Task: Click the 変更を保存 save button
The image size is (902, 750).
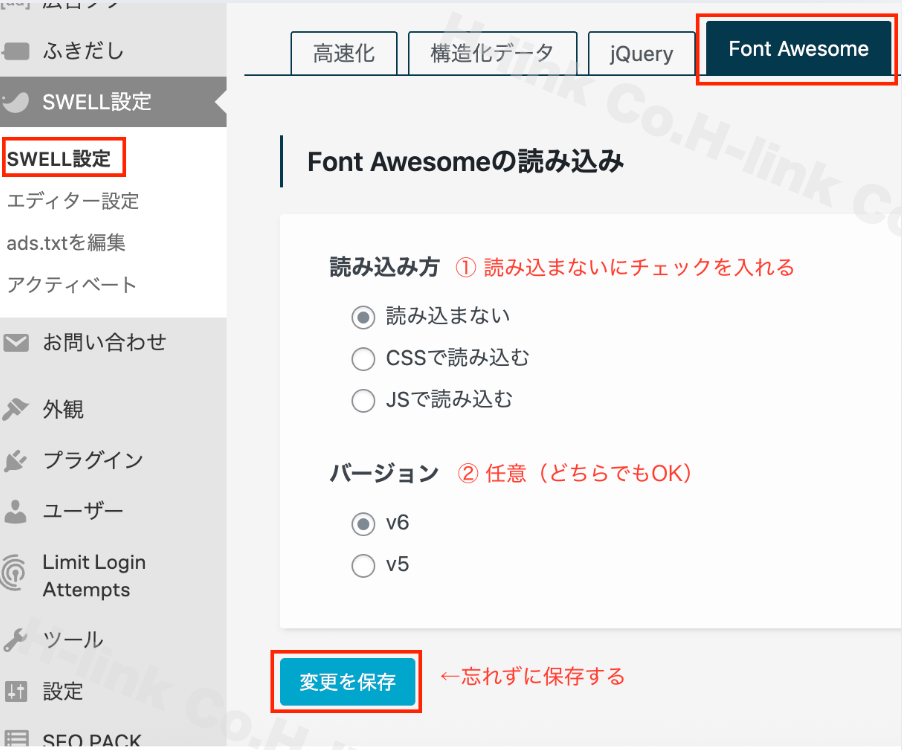Action: coord(346,682)
